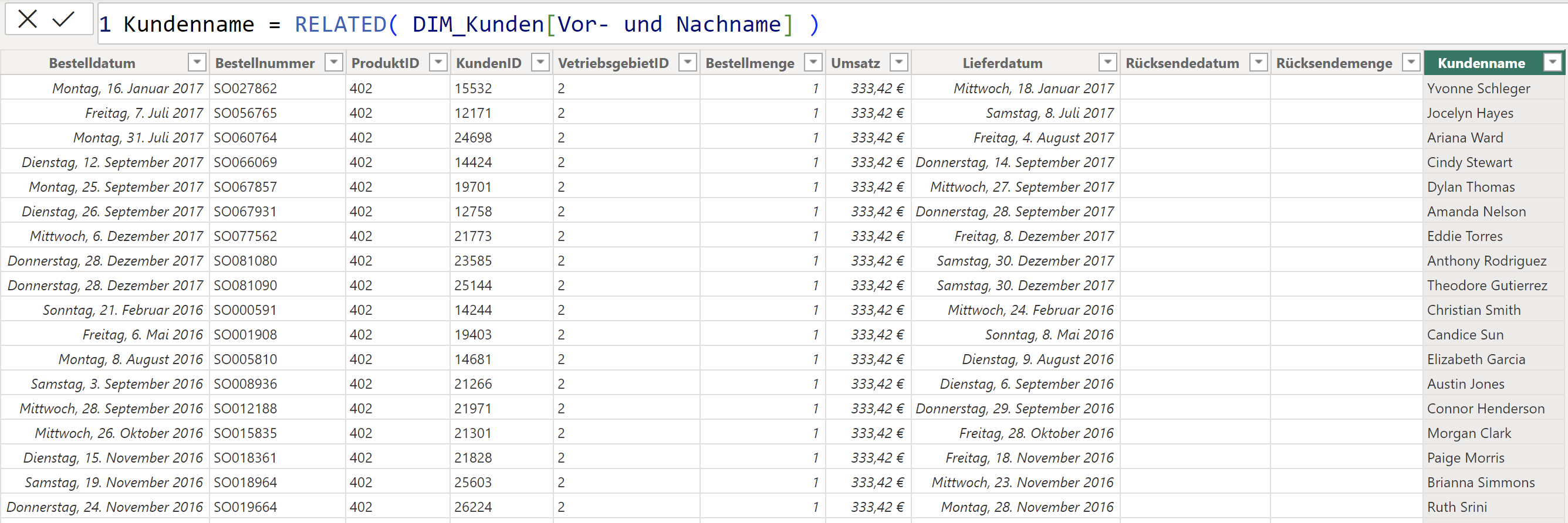Open the Rücksendedatum column filter dropdown
Image resolution: width=1568 pixels, height=523 pixels.
pyautogui.click(x=1258, y=63)
